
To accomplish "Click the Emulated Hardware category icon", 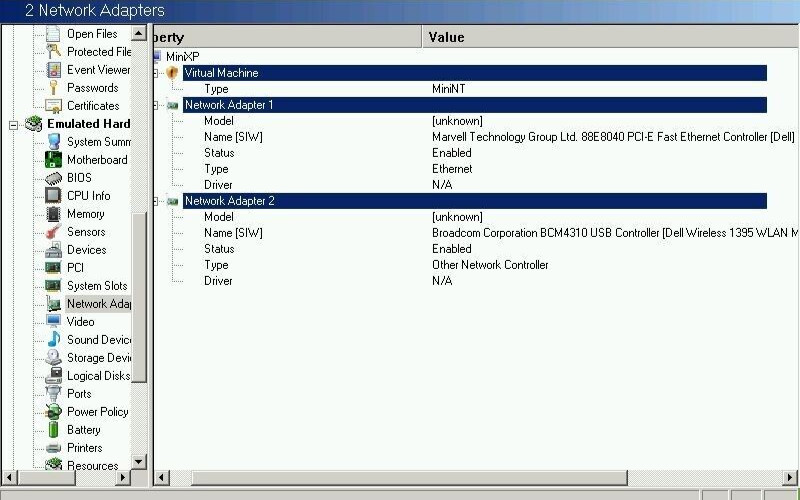I will point(34,123).
